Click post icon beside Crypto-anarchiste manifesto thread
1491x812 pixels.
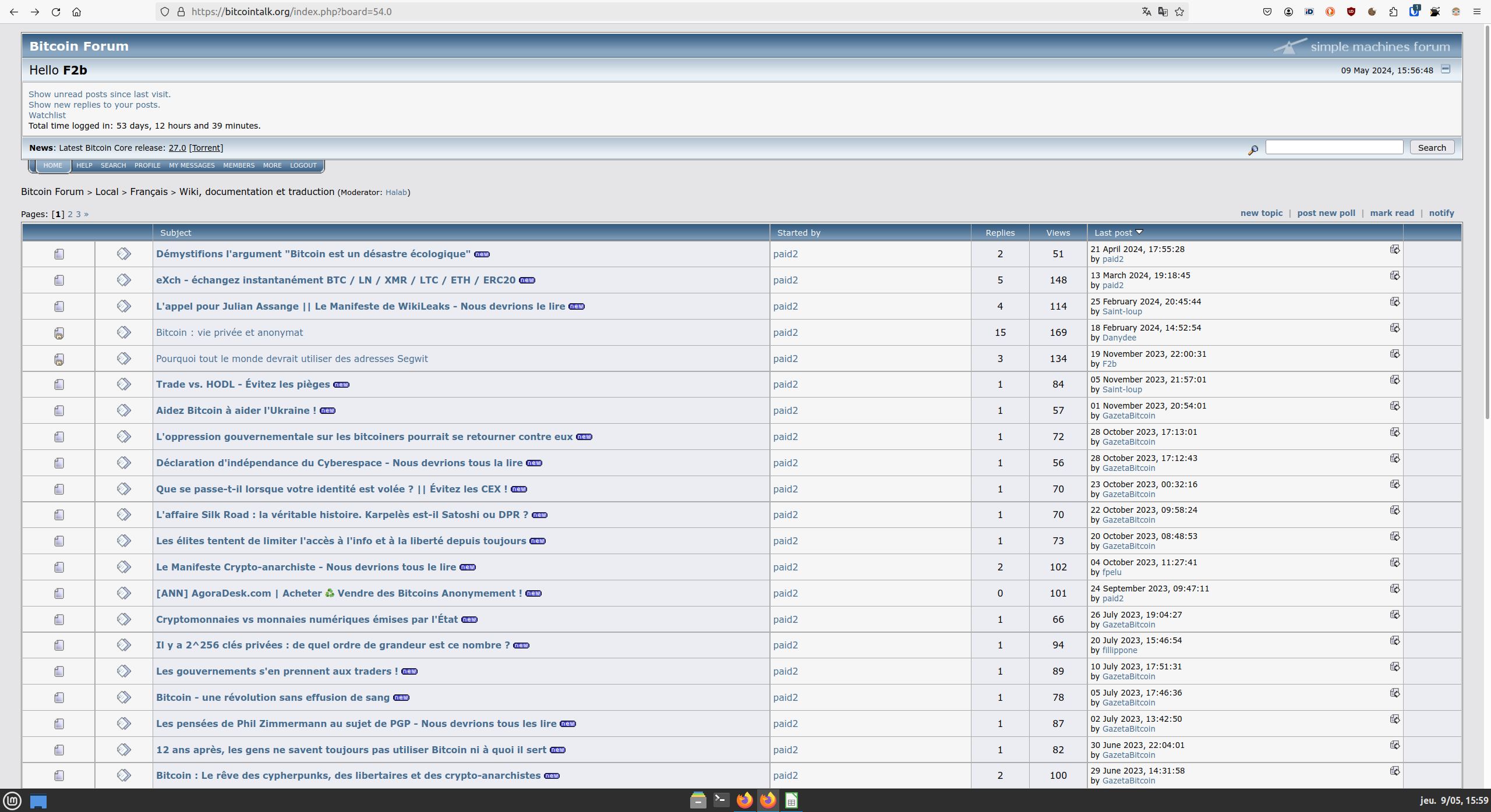(x=123, y=567)
